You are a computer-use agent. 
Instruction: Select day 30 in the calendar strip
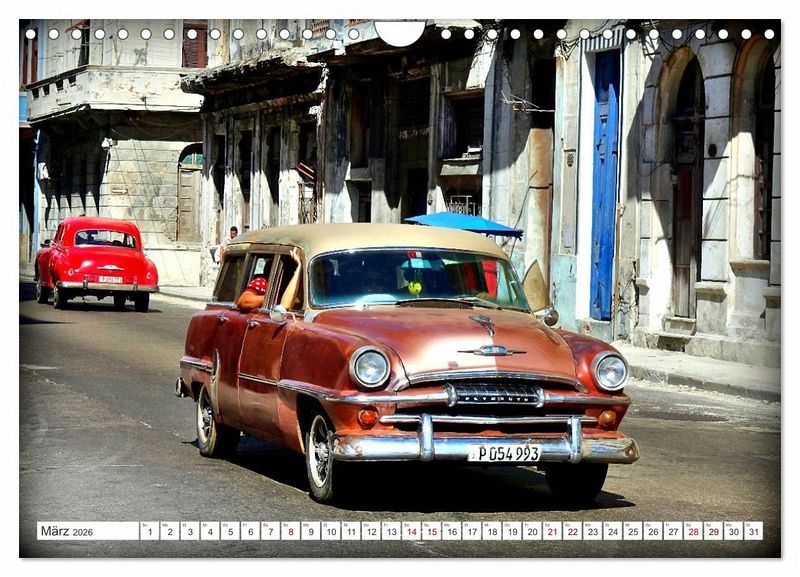point(734,531)
